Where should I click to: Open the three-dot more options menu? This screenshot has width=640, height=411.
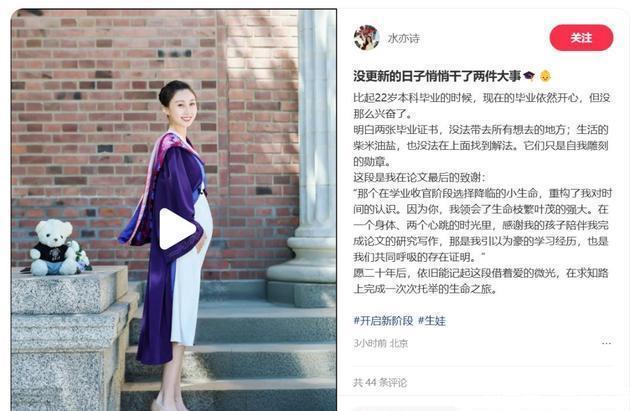tap(607, 343)
